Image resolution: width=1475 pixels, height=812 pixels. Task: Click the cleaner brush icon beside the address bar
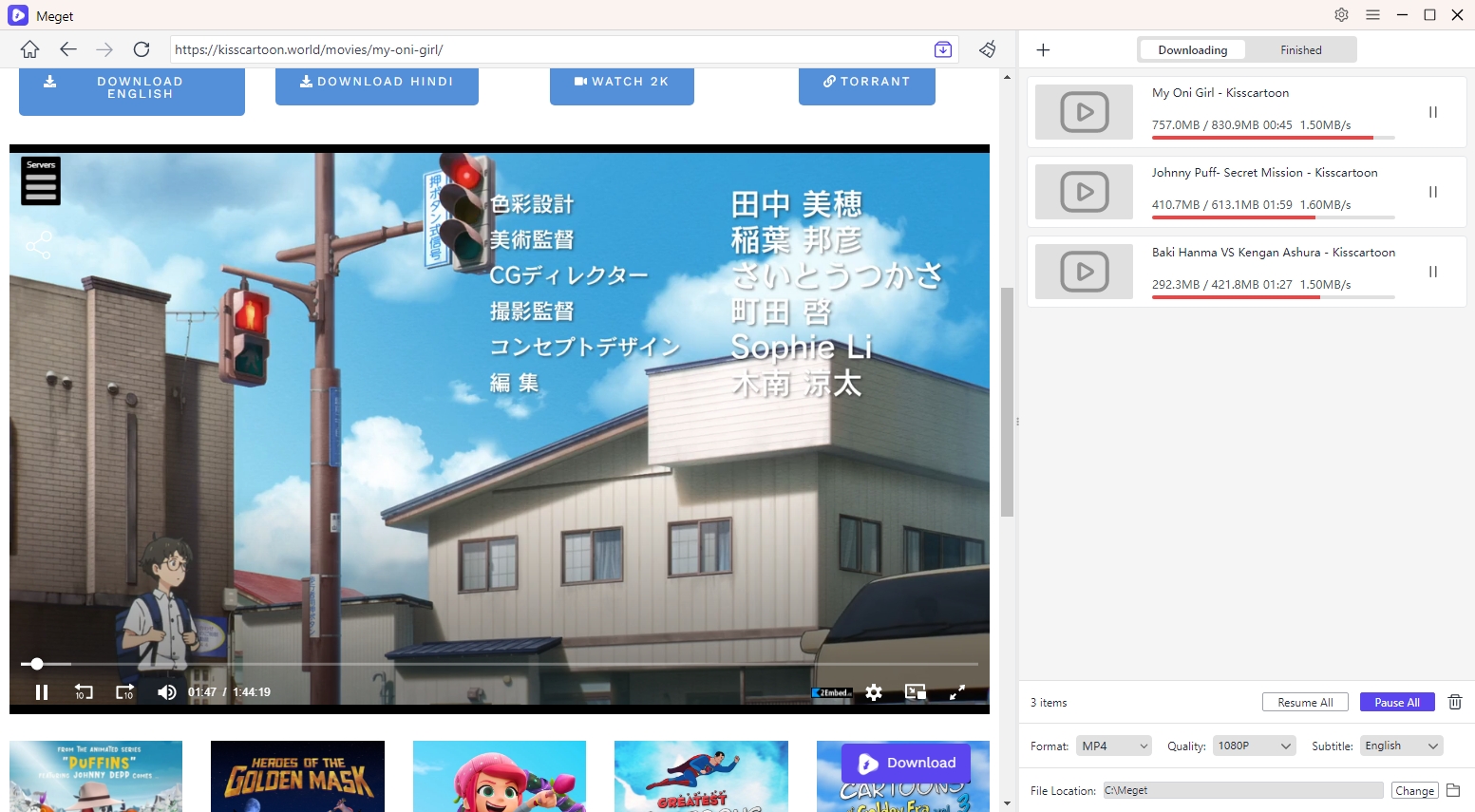[988, 49]
